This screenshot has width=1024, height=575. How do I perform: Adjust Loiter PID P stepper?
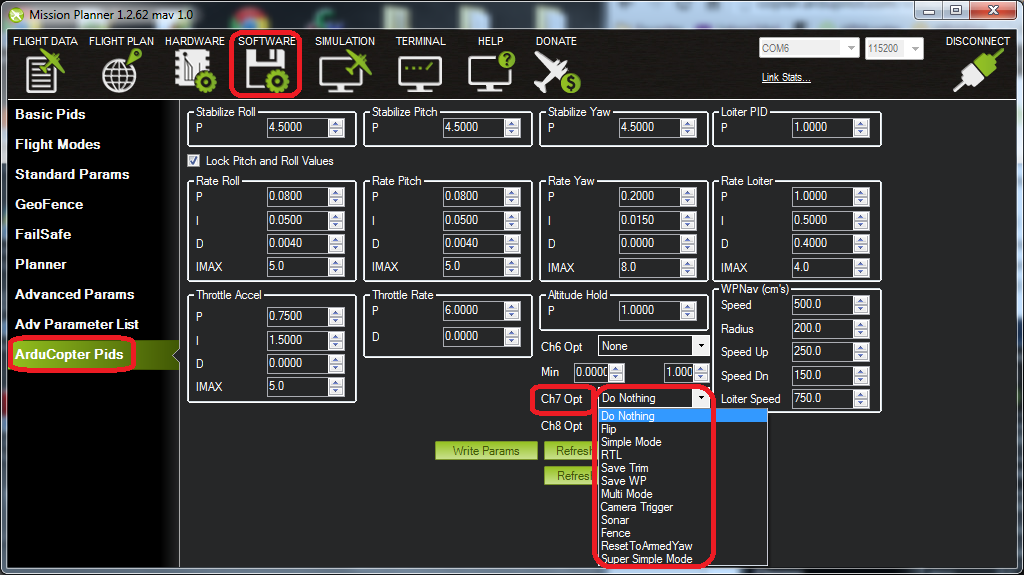tap(861, 127)
